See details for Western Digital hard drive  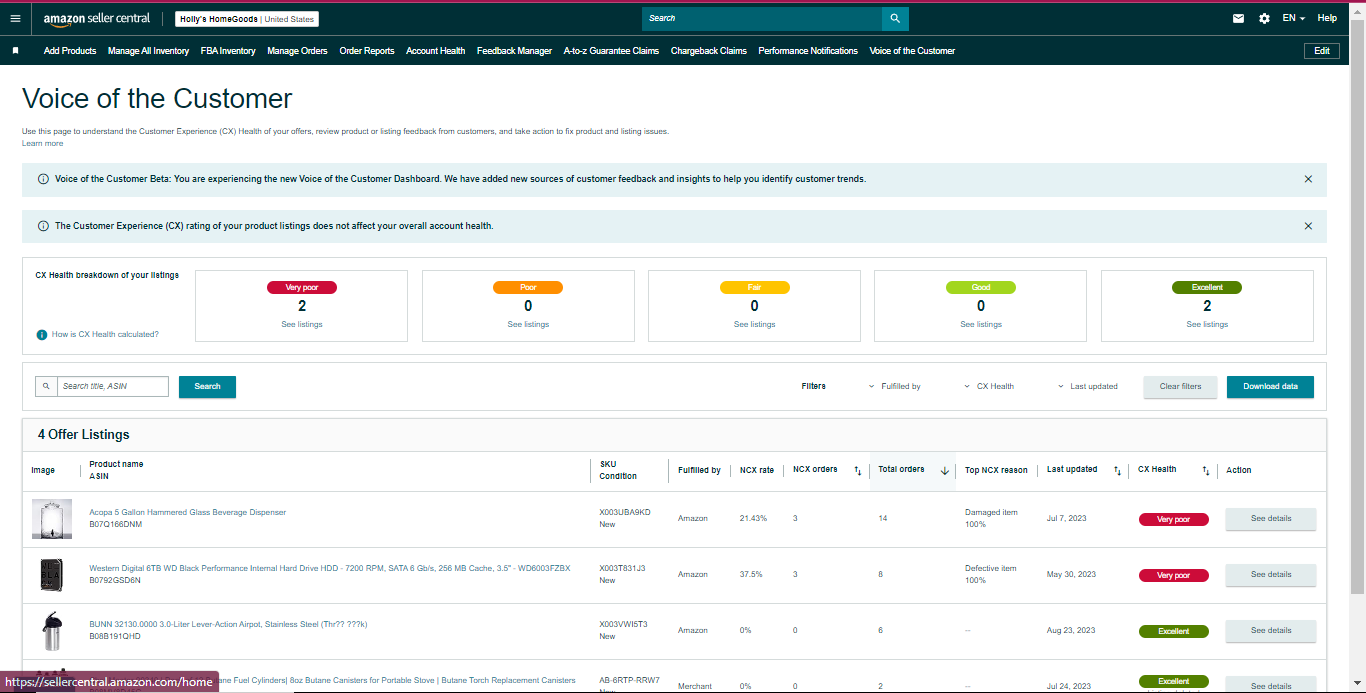click(x=1271, y=575)
